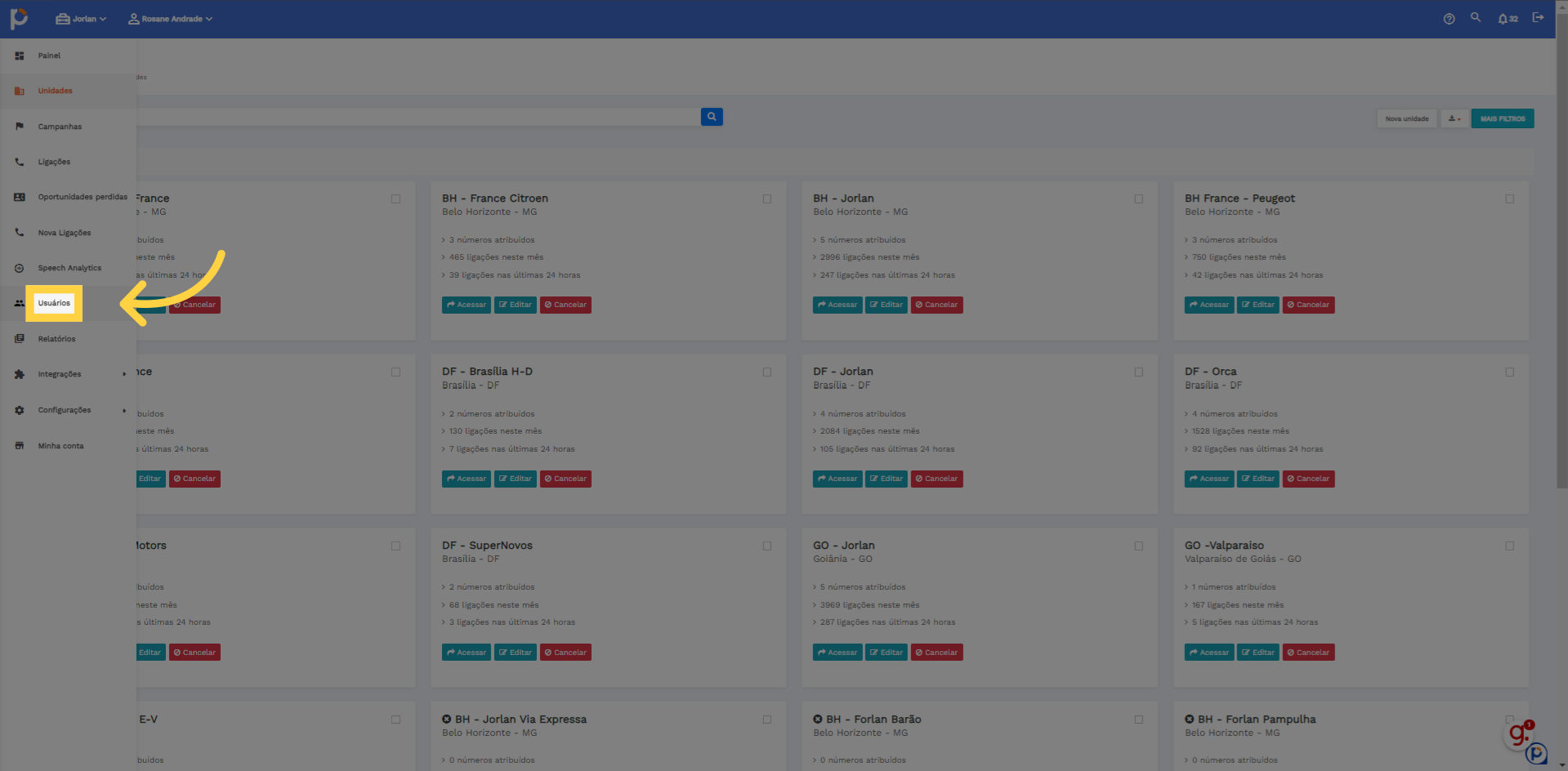
Task: Open the help question-mark icon
Action: (x=1449, y=19)
